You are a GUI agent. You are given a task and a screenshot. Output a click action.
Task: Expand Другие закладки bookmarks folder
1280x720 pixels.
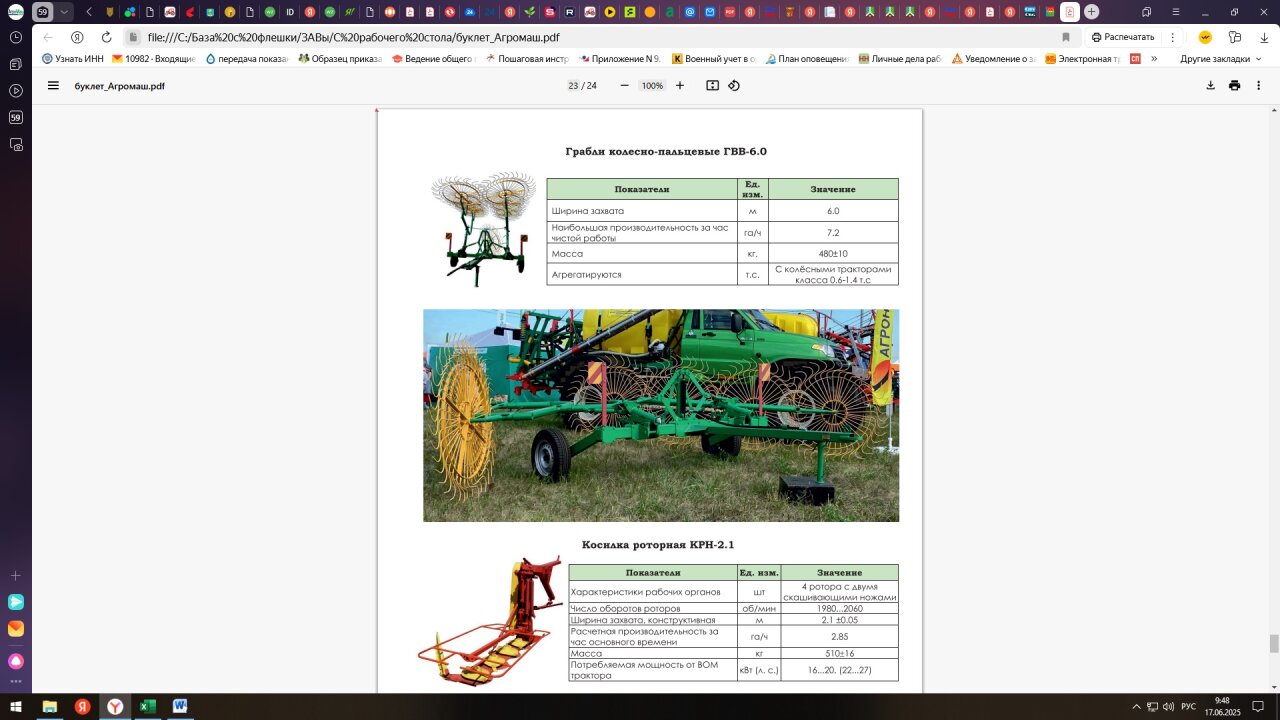pyautogui.click(x=1221, y=59)
